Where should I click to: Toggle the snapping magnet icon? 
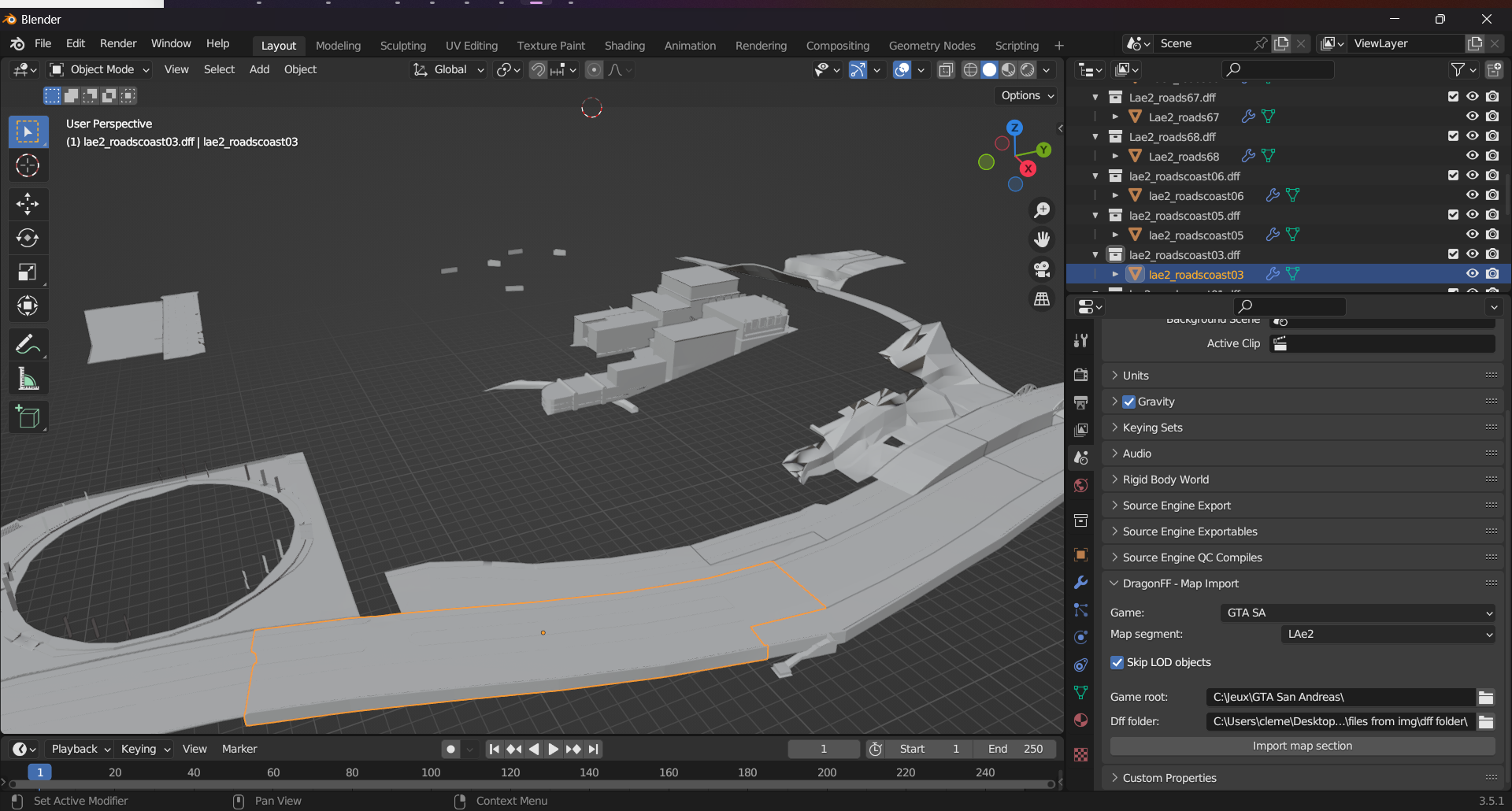pyautogui.click(x=538, y=69)
